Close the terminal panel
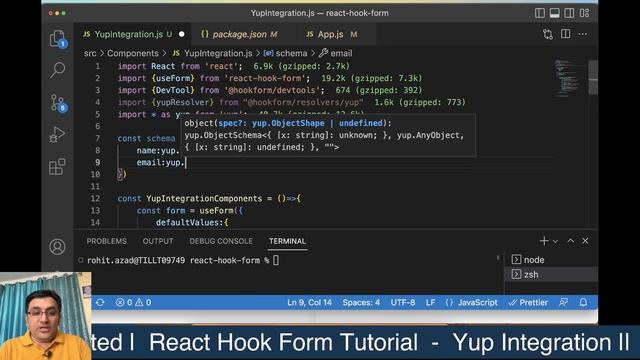This screenshot has width=640, height=360. pos(585,241)
